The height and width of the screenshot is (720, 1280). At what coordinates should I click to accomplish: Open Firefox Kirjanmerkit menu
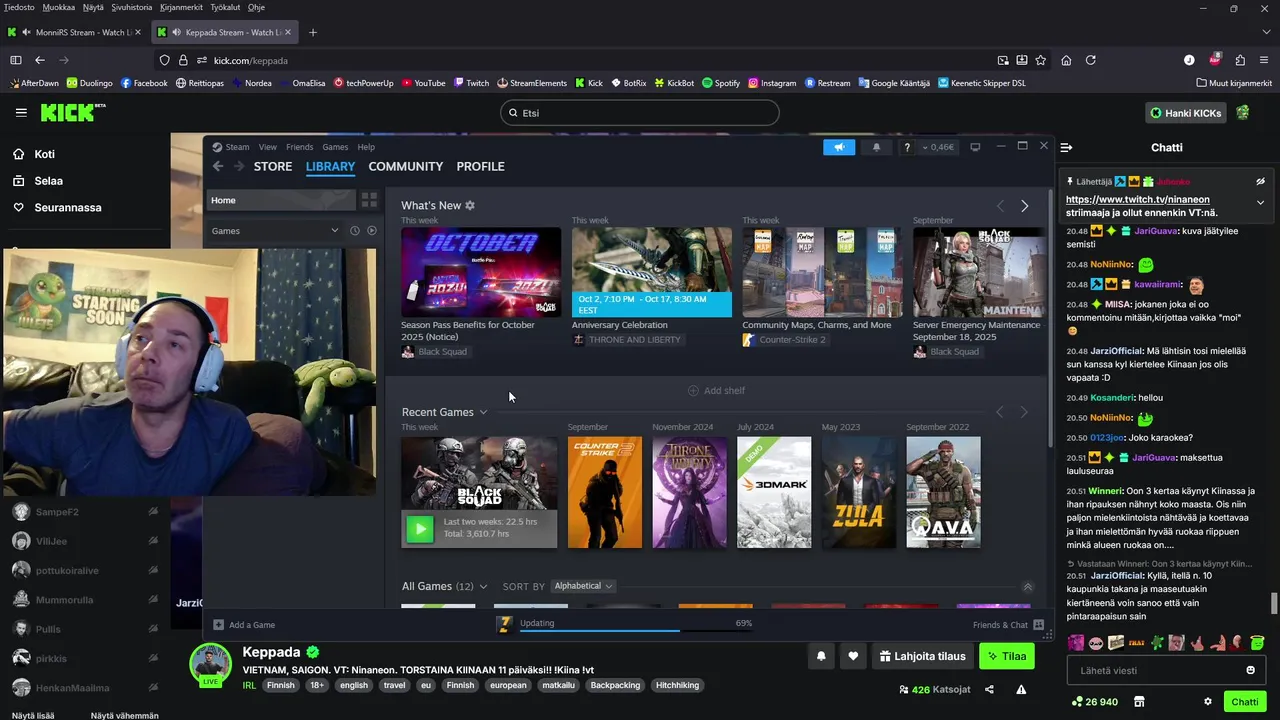pyautogui.click(x=181, y=7)
